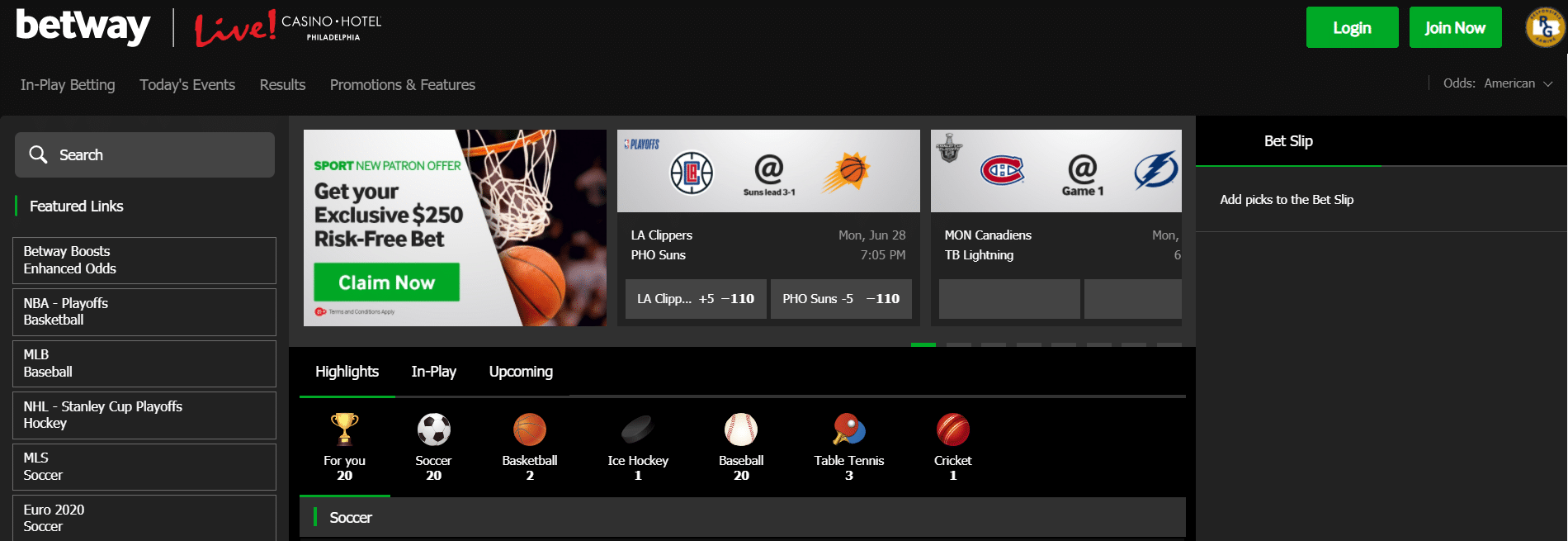Screen dimensions: 1568x541
Task: Click the Search input field
Action: pos(144,154)
